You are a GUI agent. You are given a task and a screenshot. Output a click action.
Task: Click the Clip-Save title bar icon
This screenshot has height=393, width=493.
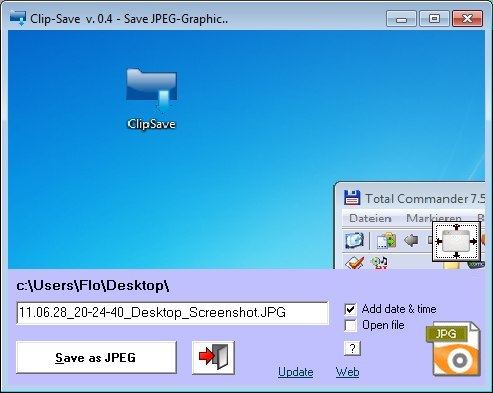(x=18, y=18)
